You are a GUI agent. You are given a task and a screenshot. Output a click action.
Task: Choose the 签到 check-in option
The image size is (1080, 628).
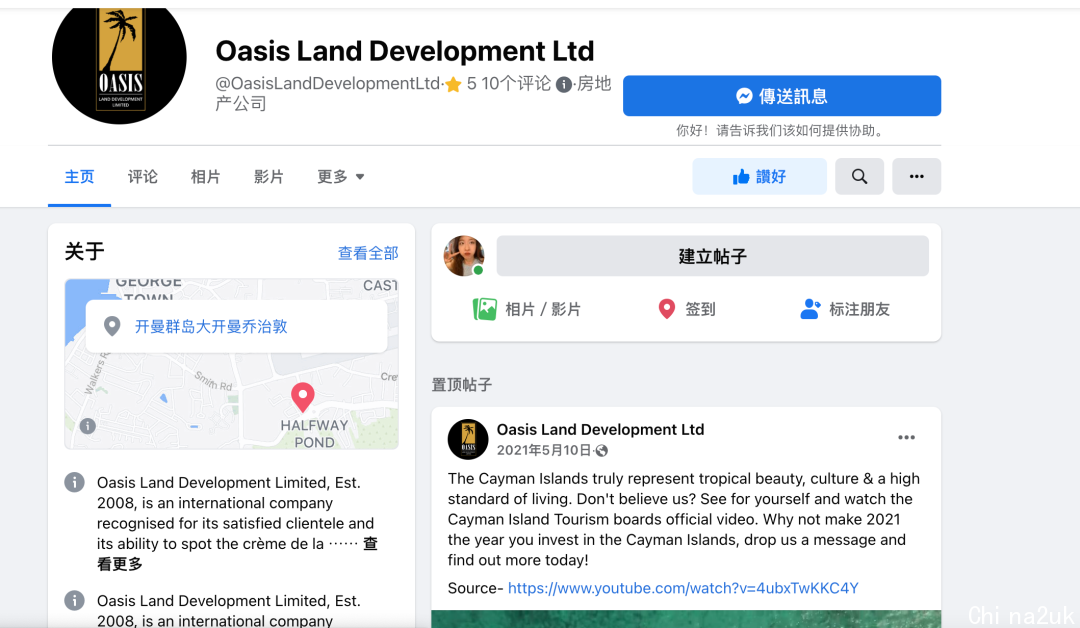click(x=687, y=309)
